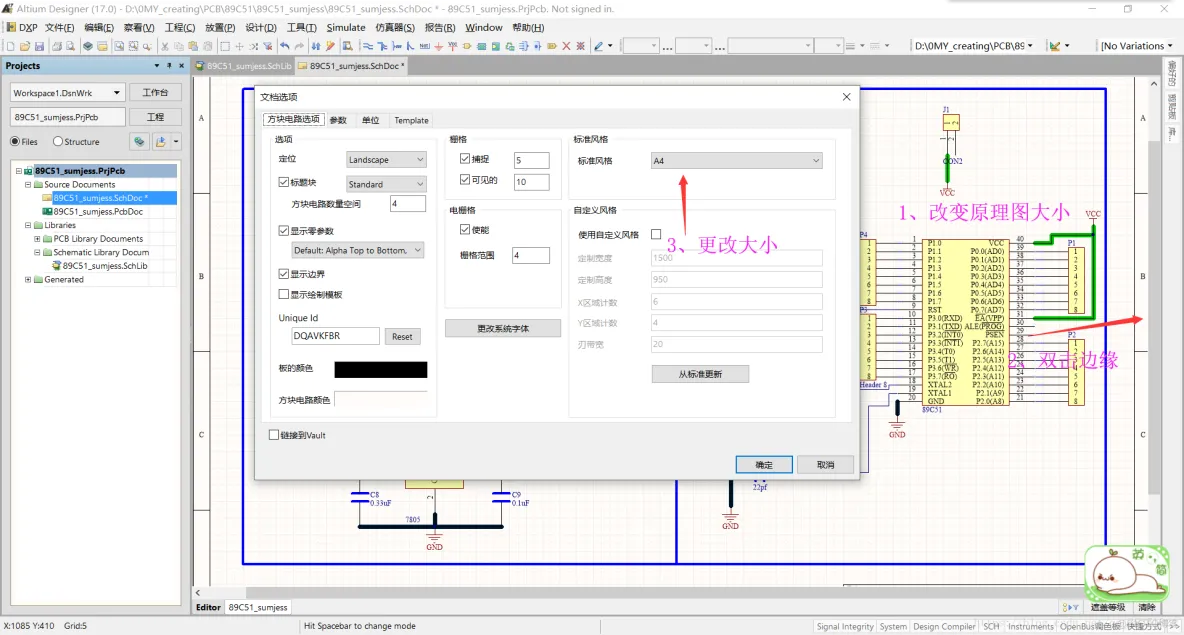
Task: Save the active document via floppy icon
Action: tap(39, 46)
